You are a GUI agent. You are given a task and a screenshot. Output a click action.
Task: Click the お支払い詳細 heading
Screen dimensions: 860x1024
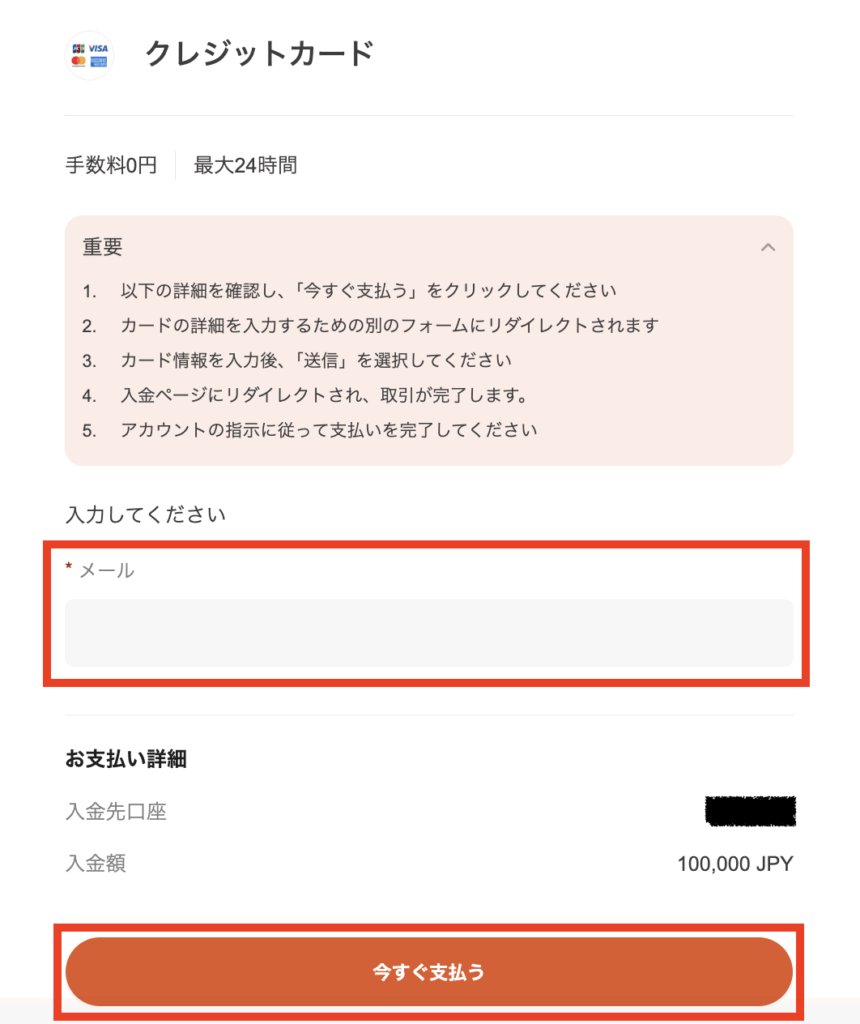coord(126,759)
